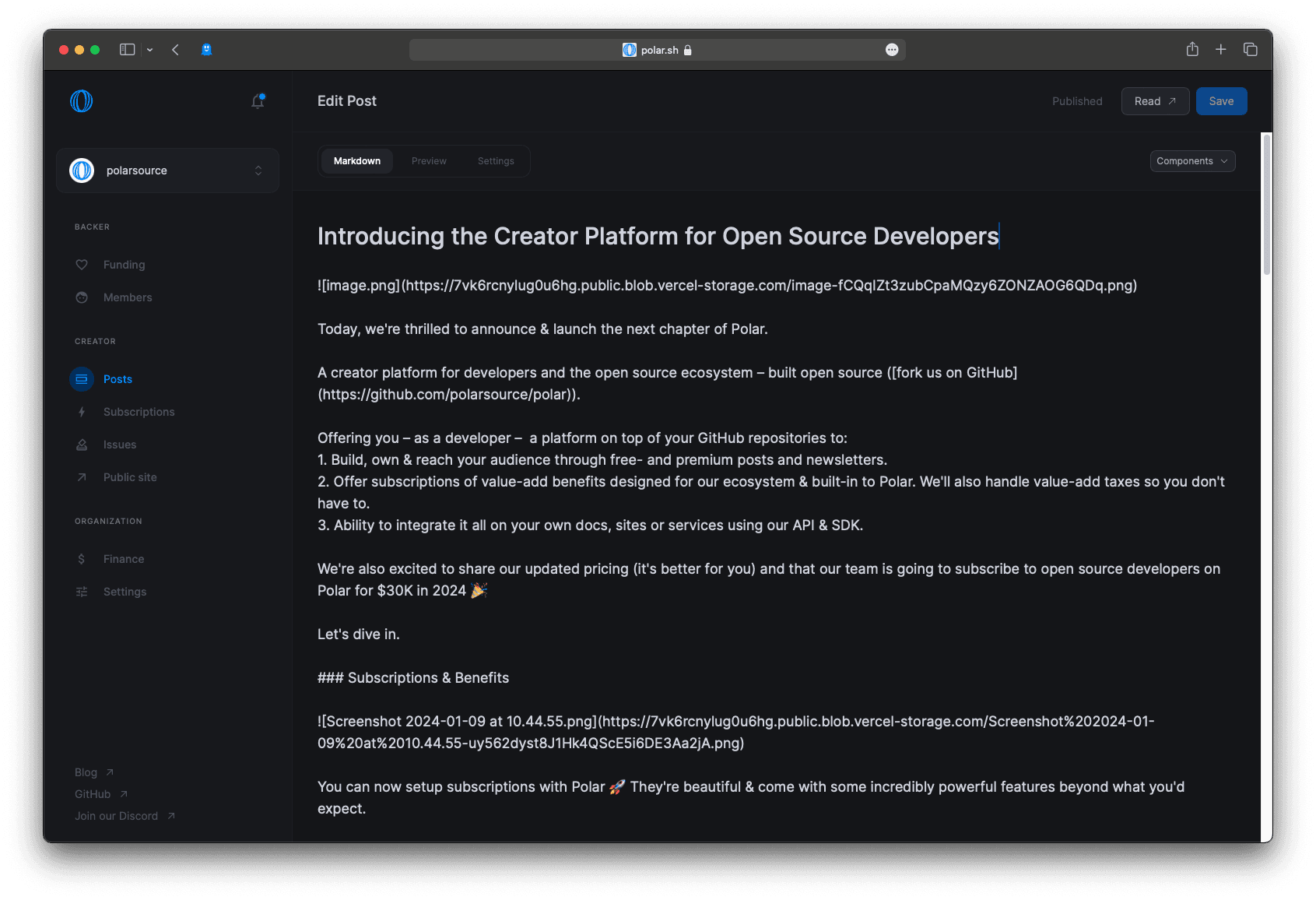Screen dimensions: 1316x900
Task: Click the Settings sliders icon in sidebar
Action: (82, 592)
